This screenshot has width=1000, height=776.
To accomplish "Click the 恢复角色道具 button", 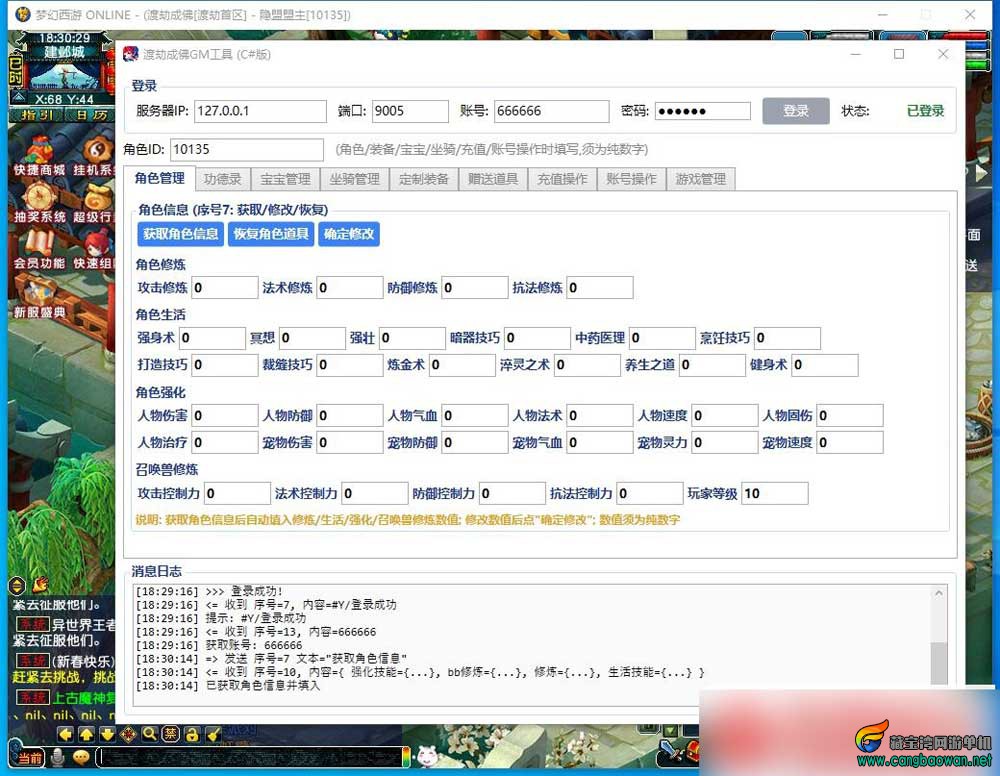I will point(270,234).
